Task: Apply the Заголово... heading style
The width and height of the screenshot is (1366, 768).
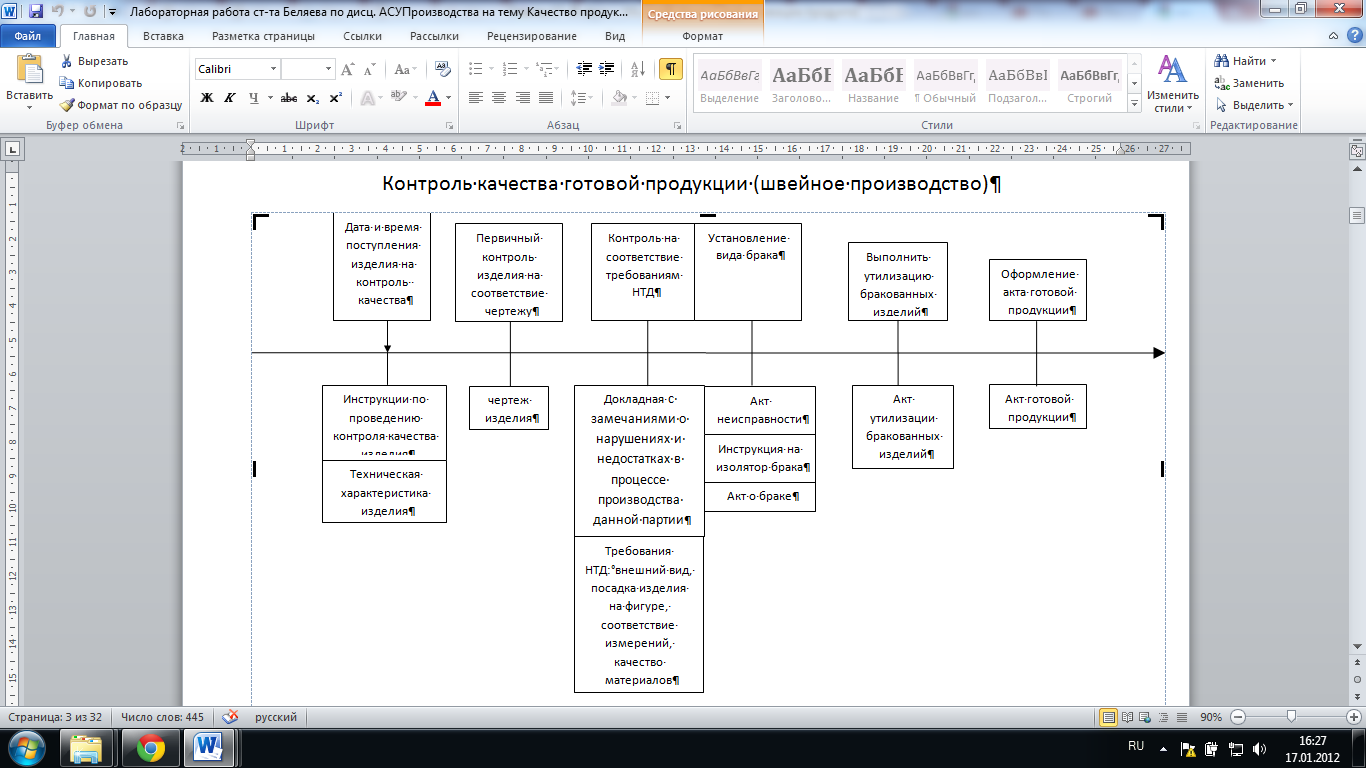Action: click(801, 83)
